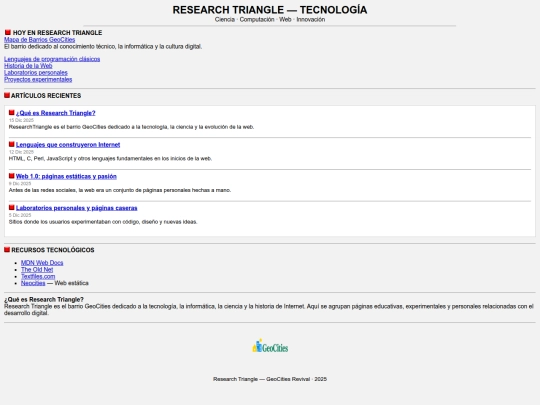Click the HOY EN RESEARCH TRIANGLE heading text

pos(58,33)
